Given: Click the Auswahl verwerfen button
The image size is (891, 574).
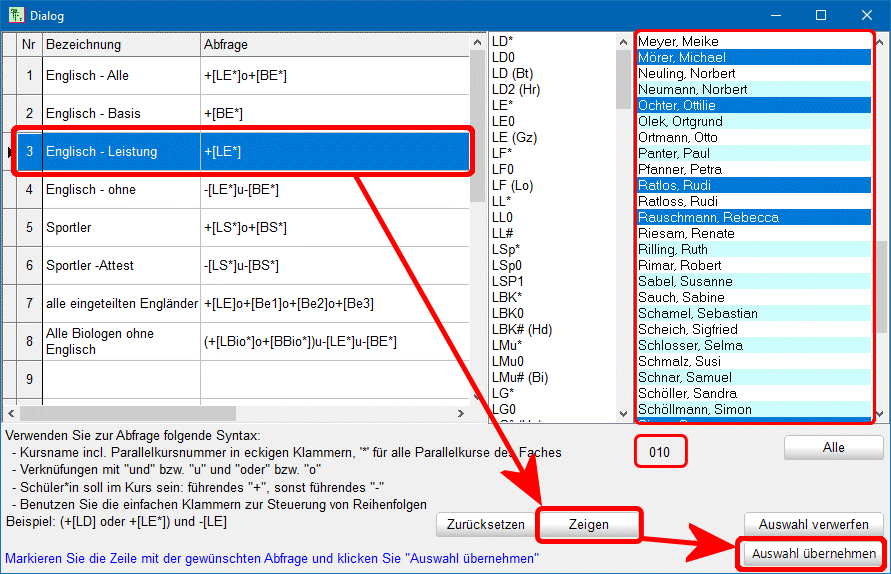Looking at the screenshot, I should point(813,524).
